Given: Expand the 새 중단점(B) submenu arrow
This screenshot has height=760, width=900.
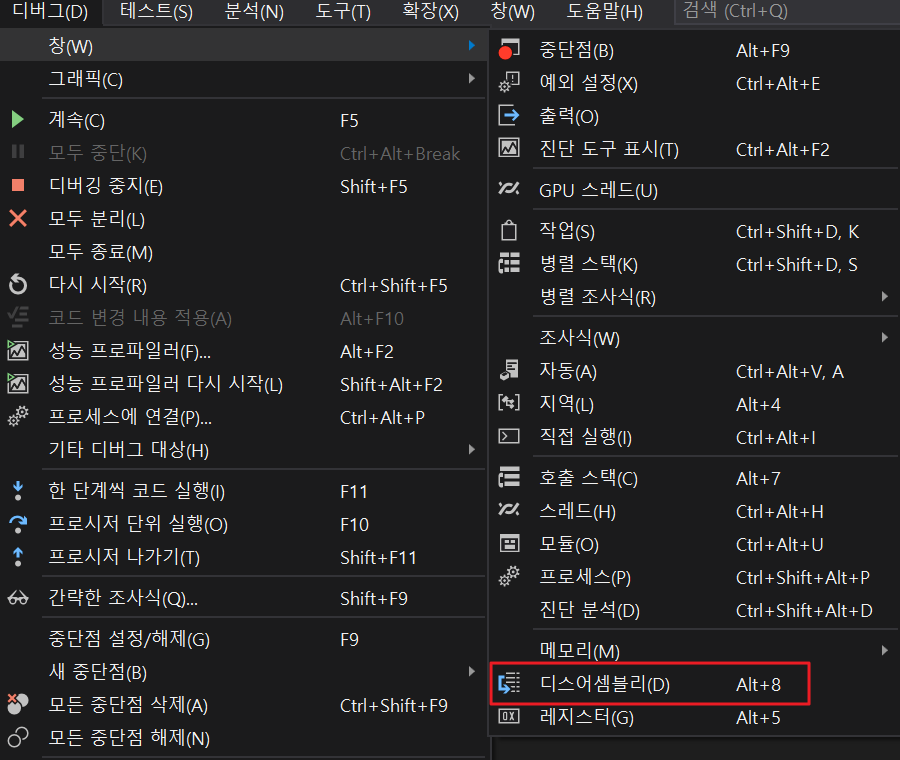Looking at the screenshot, I should 471,672.
